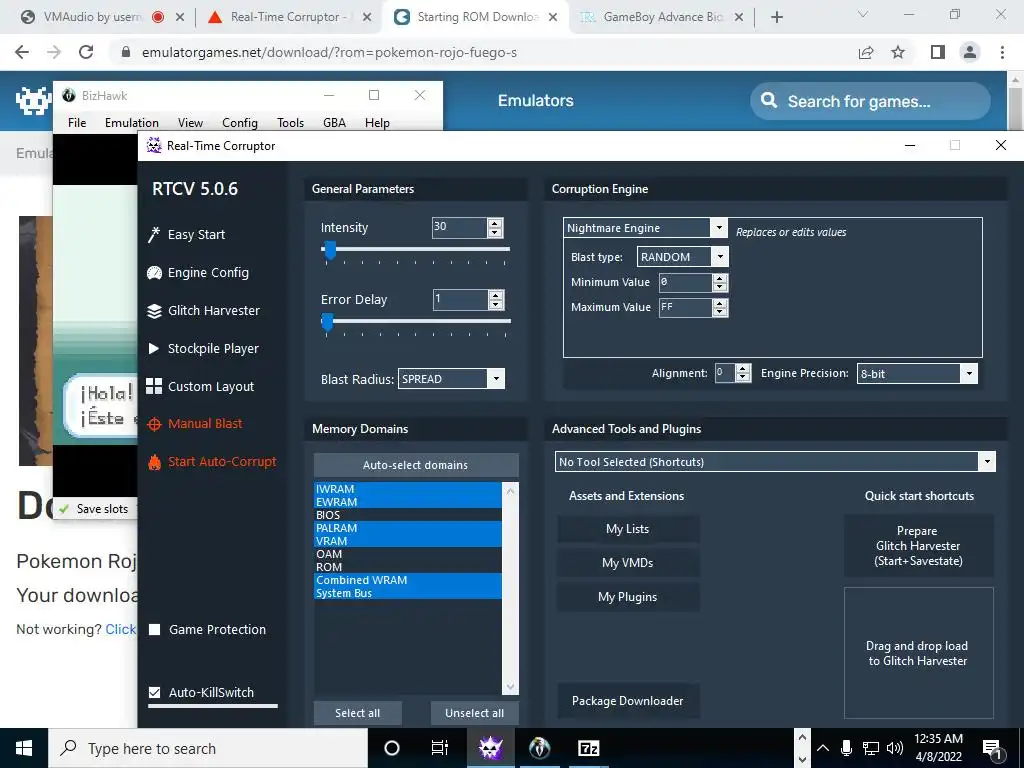Open Cortana circle in taskbar
Image resolution: width=1024 pixels, height=768 pixels.
(x=392, y=748)
